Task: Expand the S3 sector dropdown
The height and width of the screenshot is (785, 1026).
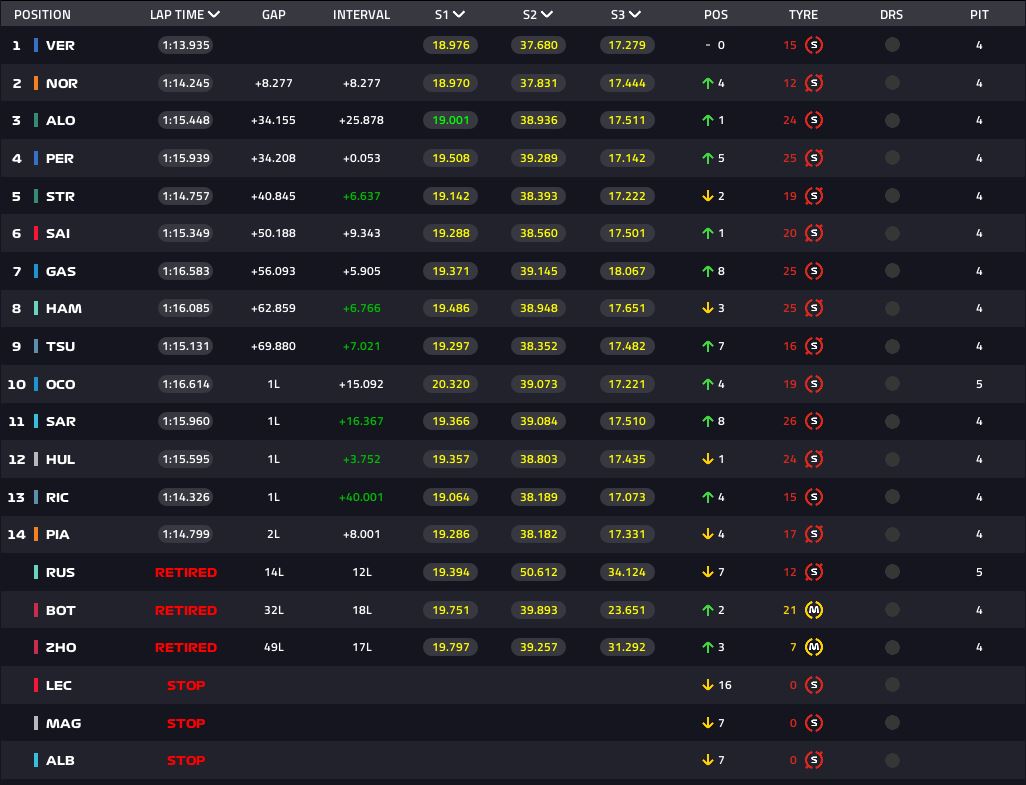Action: pyautogui.click(x=635, y=15)
